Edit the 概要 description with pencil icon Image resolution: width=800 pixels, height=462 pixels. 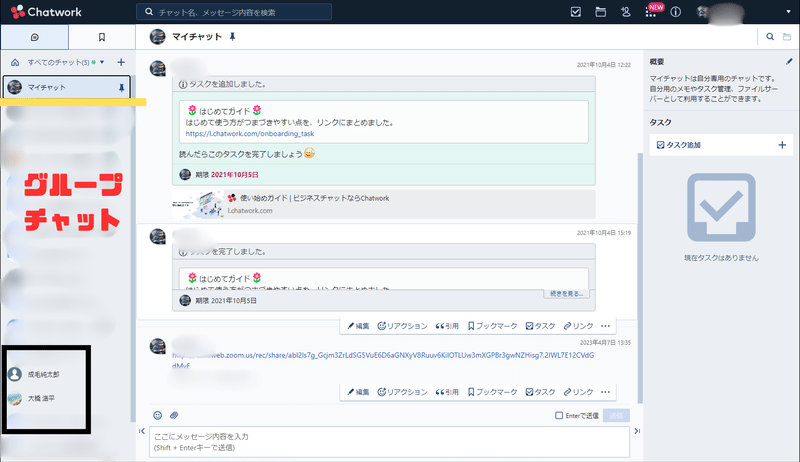(x=789, y=62)
